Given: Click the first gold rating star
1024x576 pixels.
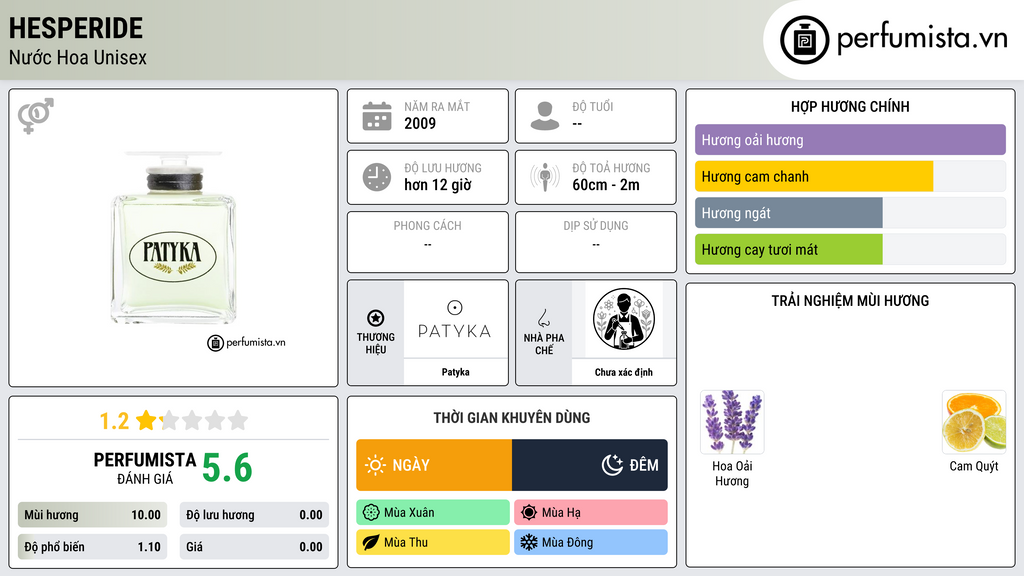Looking at the screenshot, I should [x=146, y=420].
